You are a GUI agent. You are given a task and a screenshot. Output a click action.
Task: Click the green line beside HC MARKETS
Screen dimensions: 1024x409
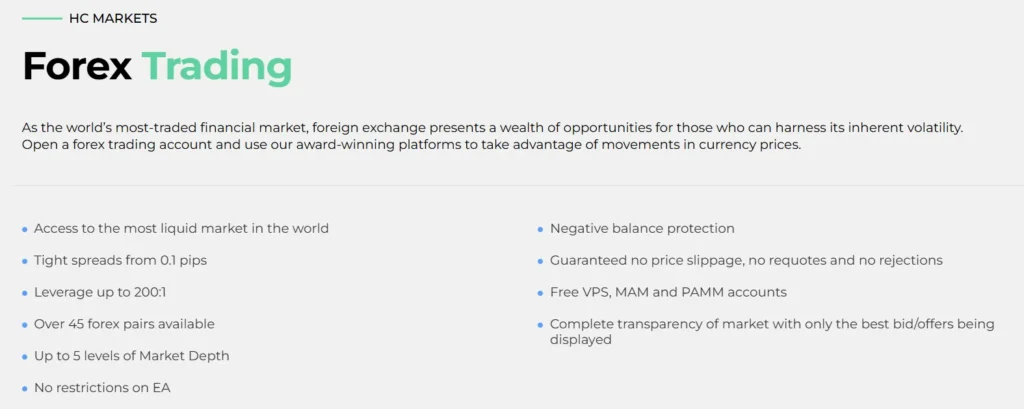[x=41, y=19]
